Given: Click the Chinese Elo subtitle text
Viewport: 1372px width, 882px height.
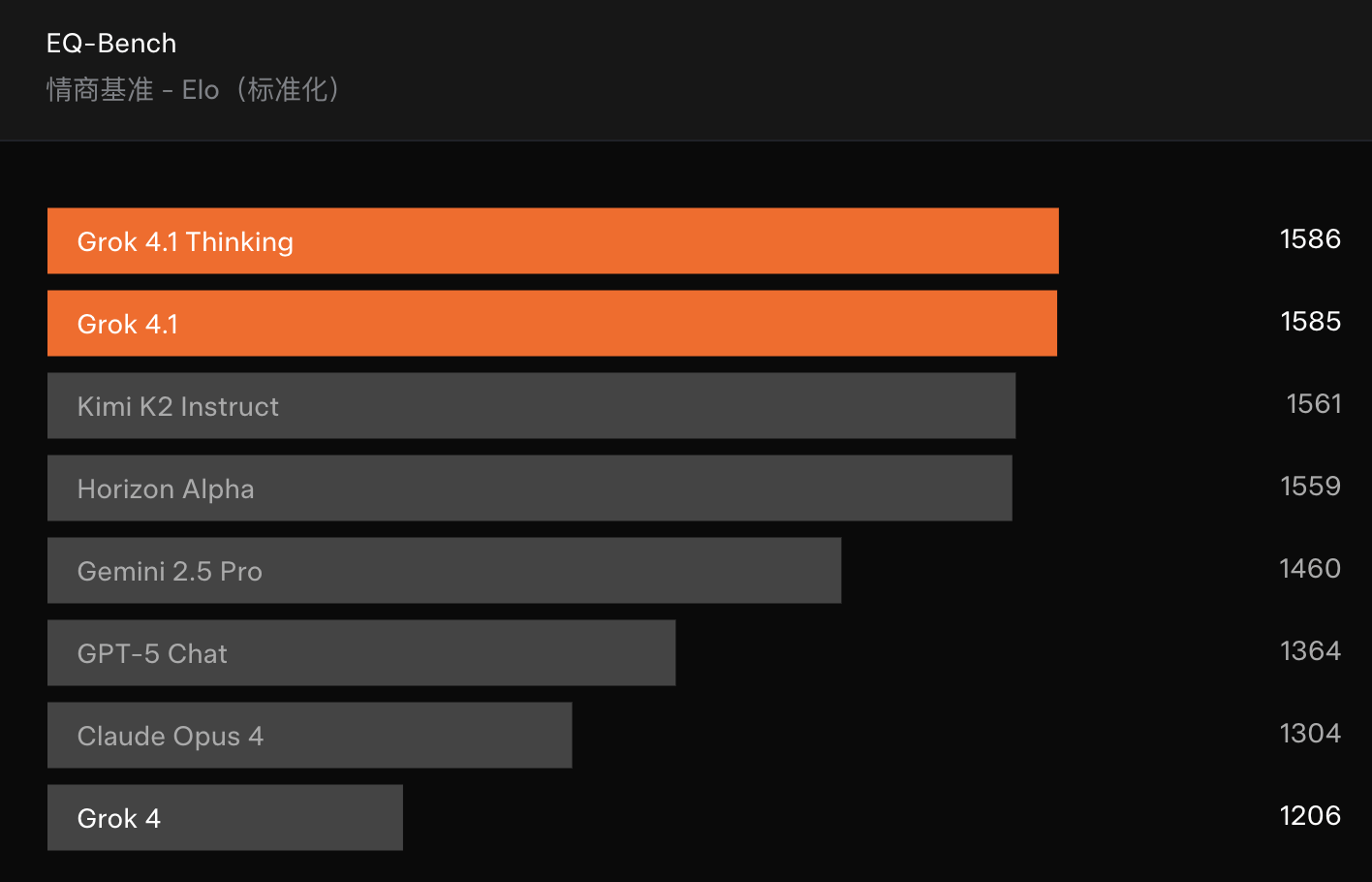Looking at the screenshot, I should coord(194,90).
